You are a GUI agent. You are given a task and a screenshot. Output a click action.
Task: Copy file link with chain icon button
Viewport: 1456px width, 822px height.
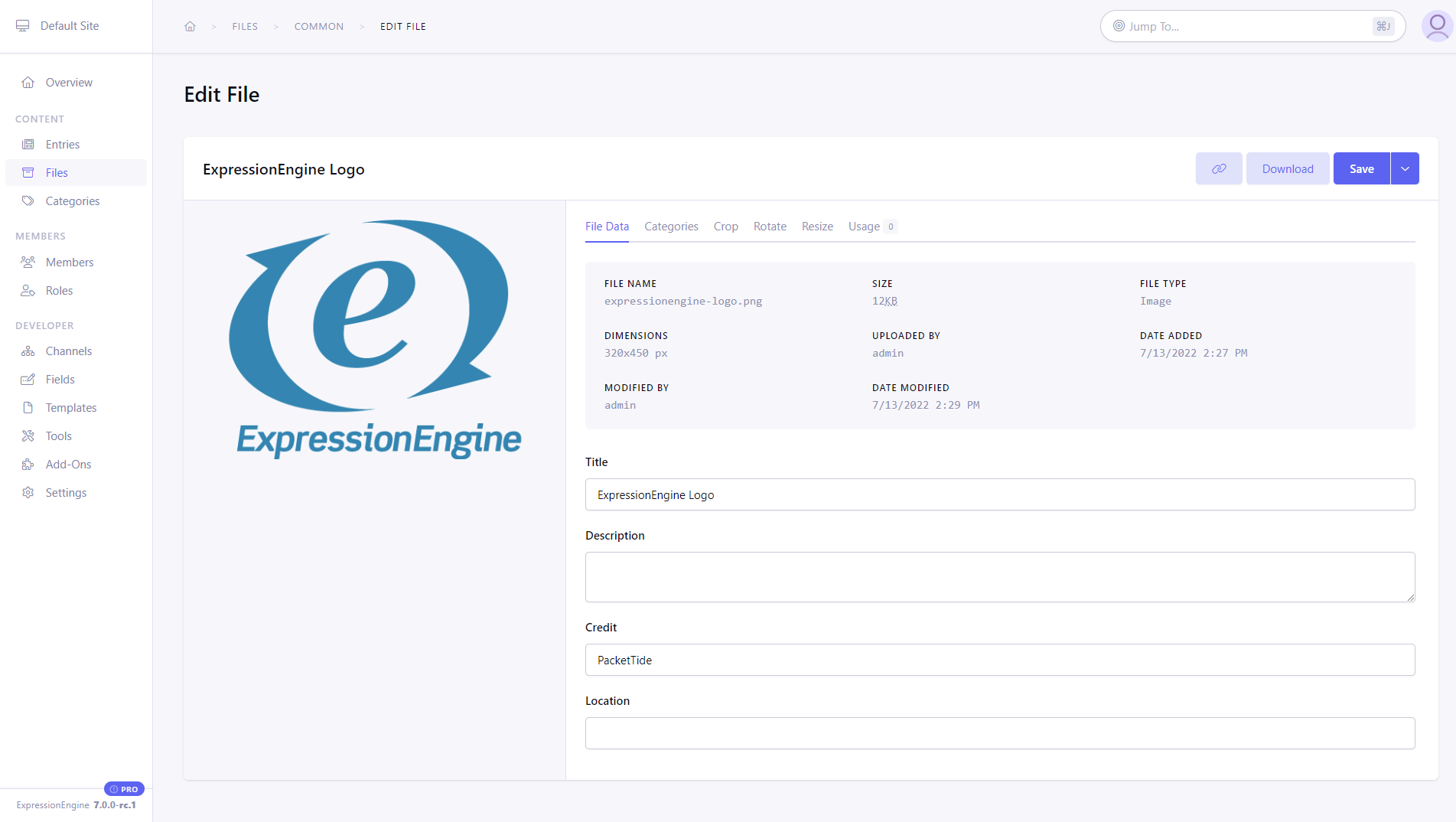tap(1219, 168)
